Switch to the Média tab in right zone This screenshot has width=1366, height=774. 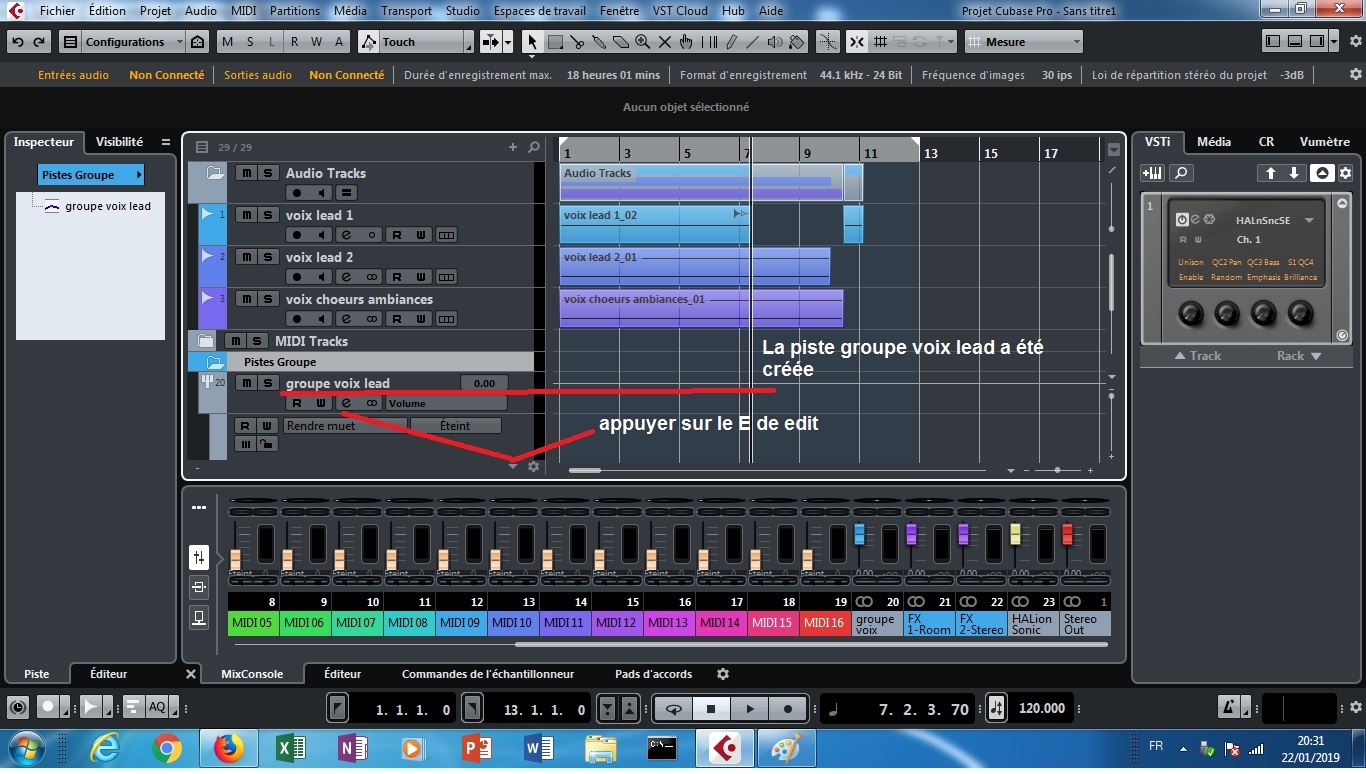pyautogui.click(x=1214, y=142)
